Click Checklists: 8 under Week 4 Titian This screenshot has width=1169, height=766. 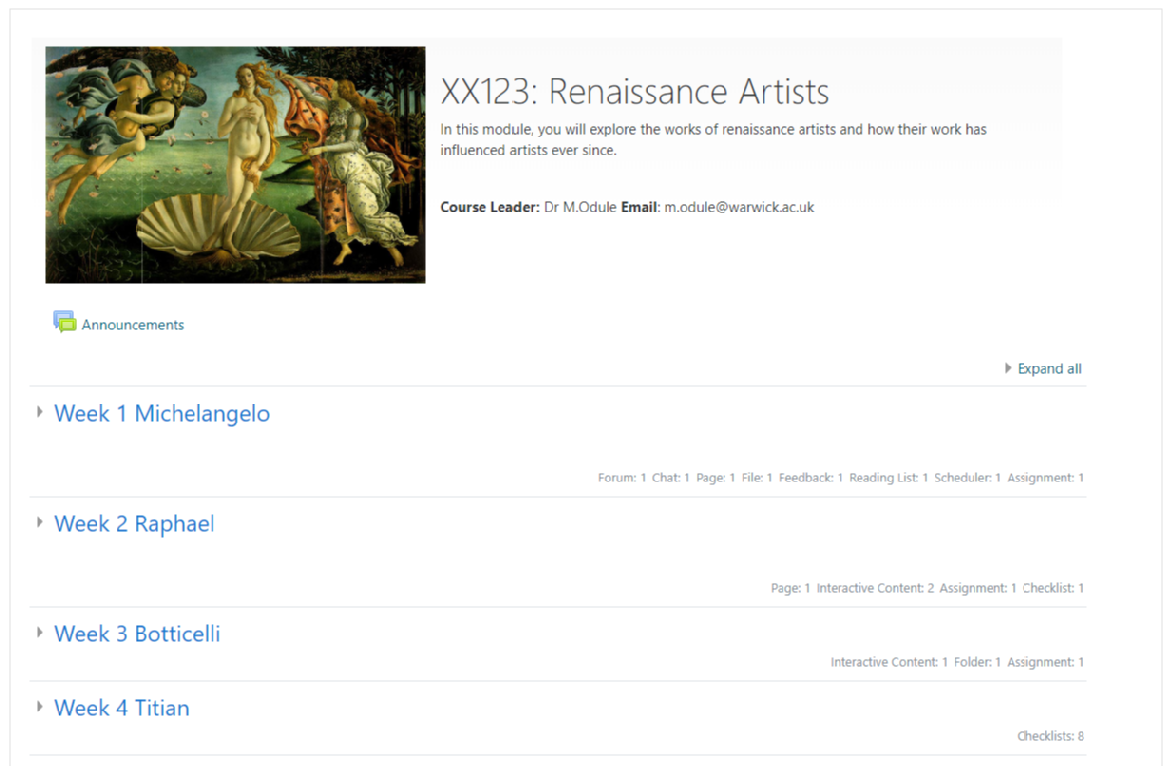(x=1050, y=736)
